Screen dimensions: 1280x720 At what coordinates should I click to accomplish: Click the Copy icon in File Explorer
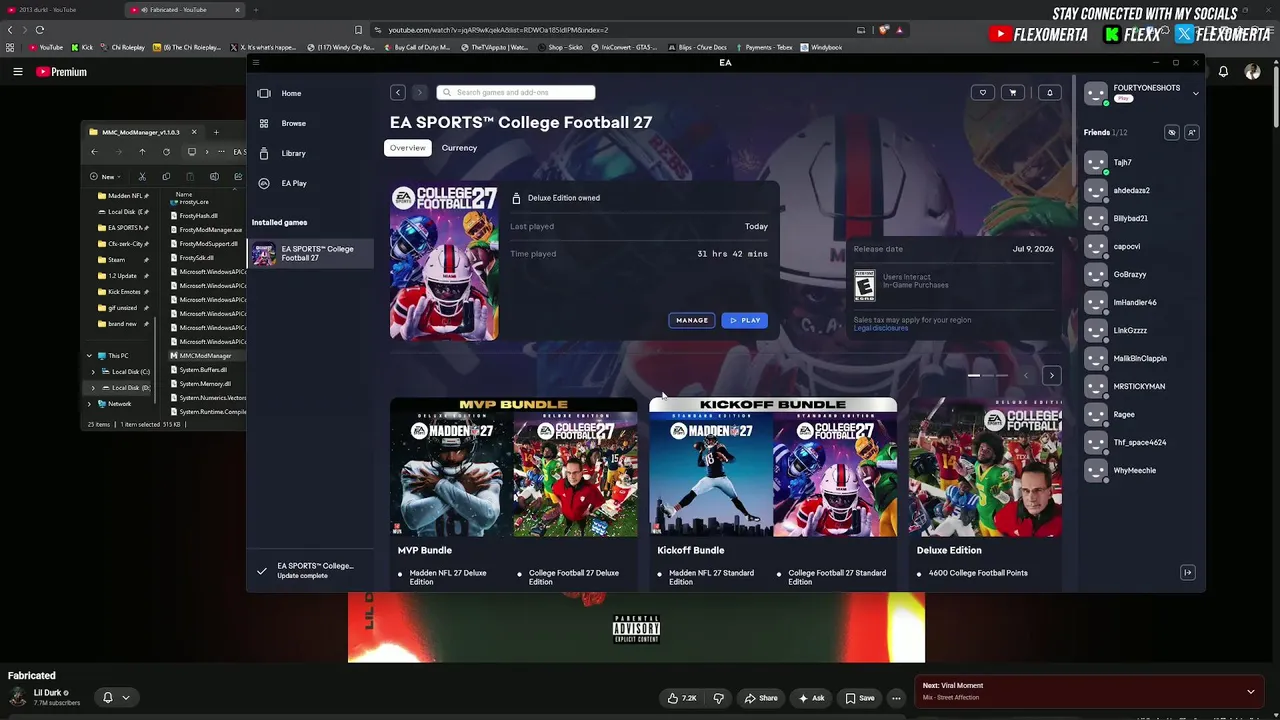(x=166, y=177)
